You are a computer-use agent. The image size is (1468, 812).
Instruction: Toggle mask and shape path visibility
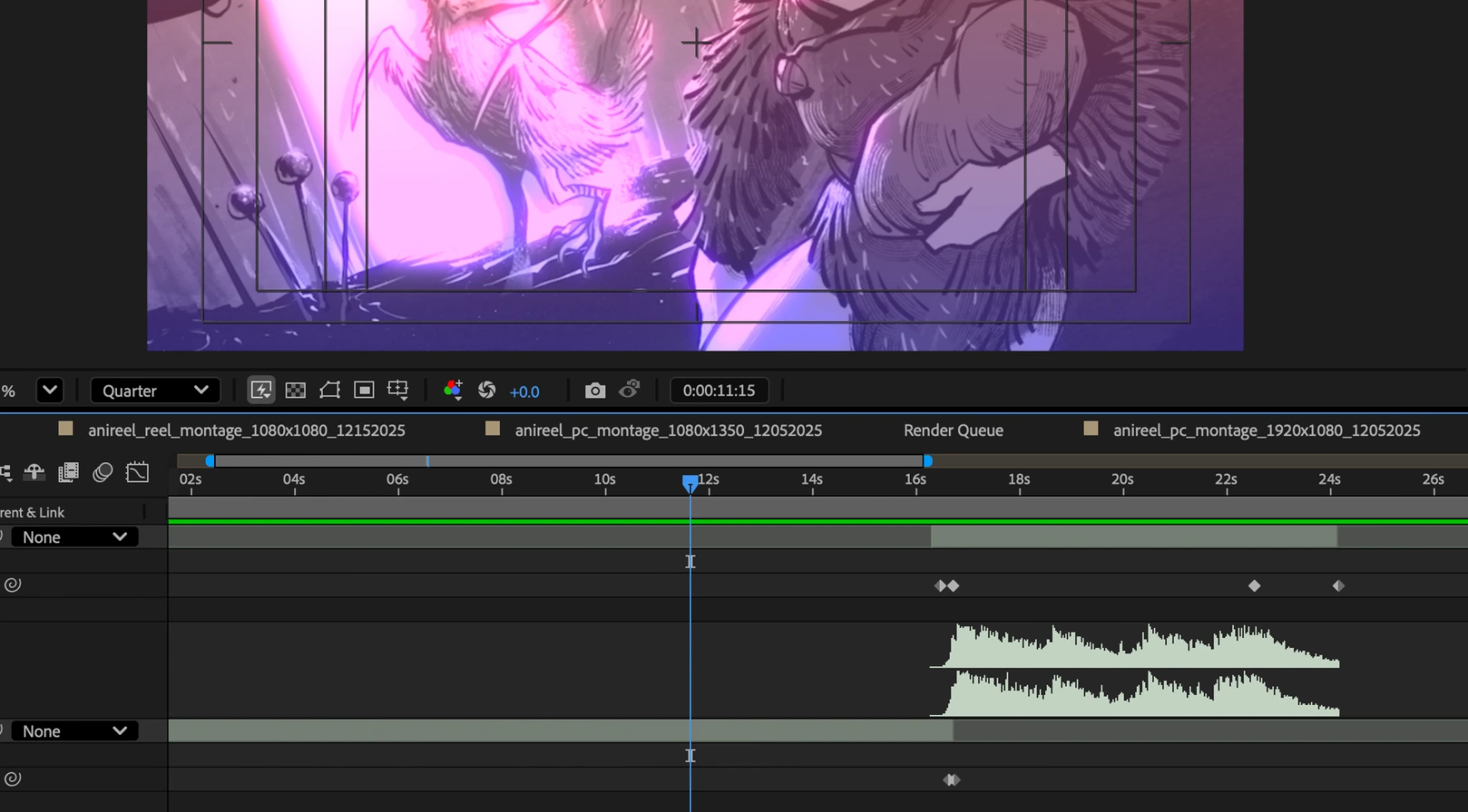click(329, 390)
